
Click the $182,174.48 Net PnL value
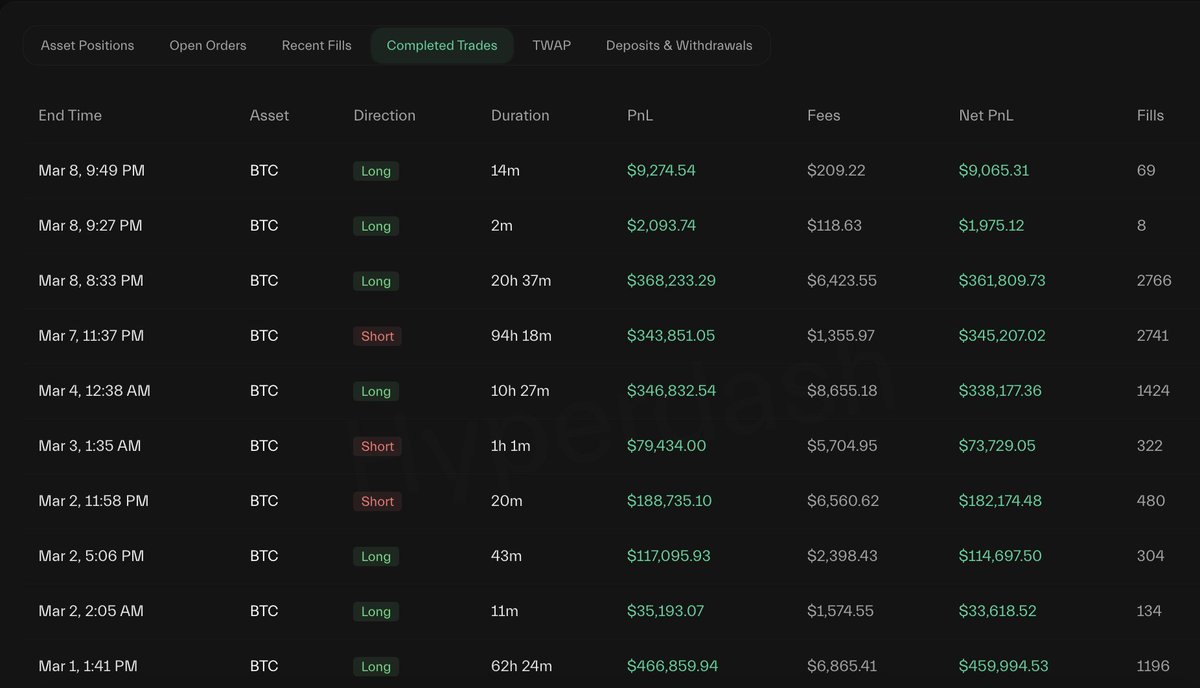(1000, 501)
